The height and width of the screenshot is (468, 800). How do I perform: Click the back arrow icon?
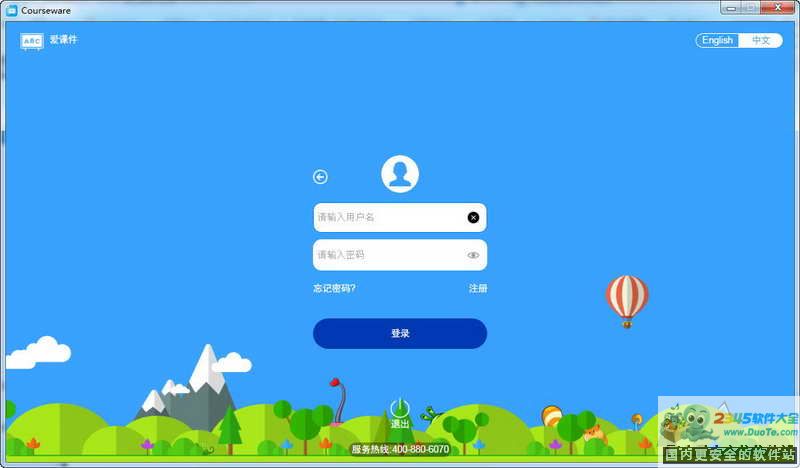(320, 177)
